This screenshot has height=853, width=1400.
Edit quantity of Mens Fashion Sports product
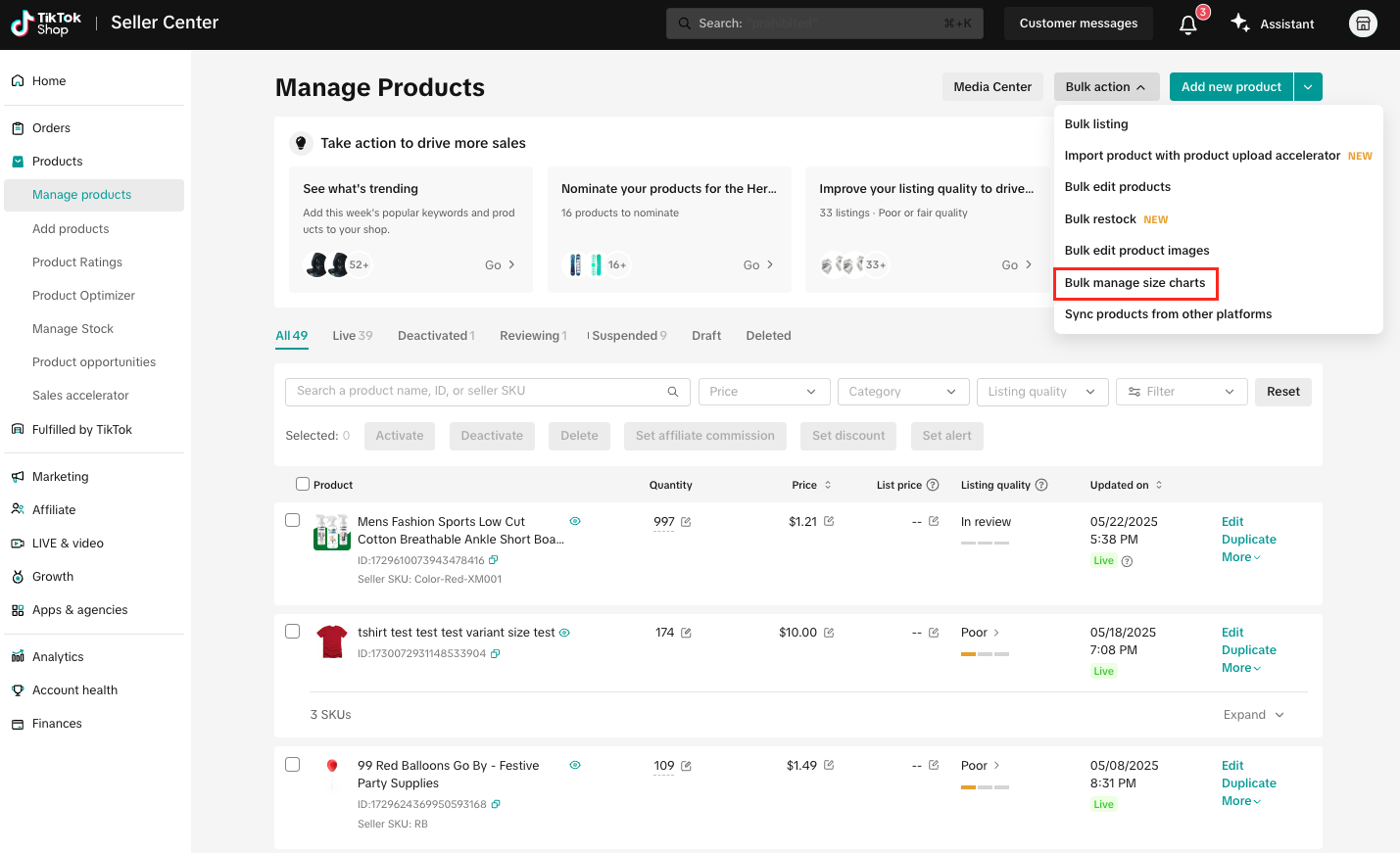(x=686, y=522)
